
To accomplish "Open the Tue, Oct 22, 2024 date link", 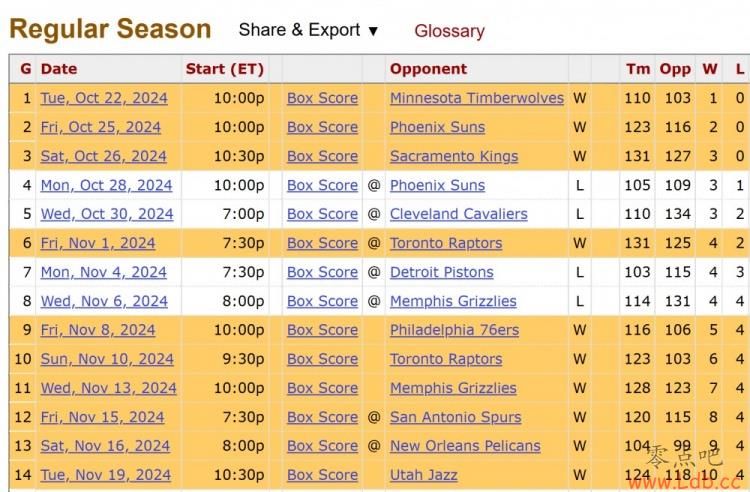I will coord(104,98).
